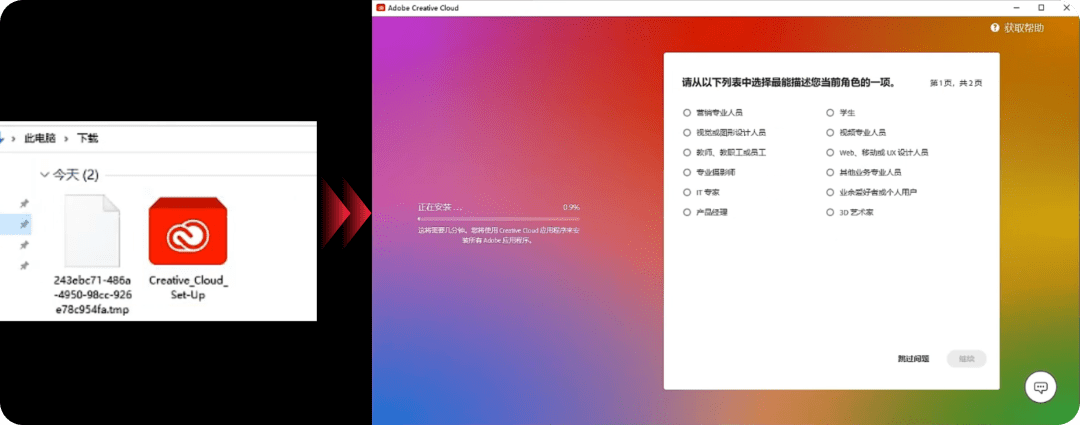The image size is (1080, 425).
Task: Pick the 产品经理 radio button
Action: point(686,212)
